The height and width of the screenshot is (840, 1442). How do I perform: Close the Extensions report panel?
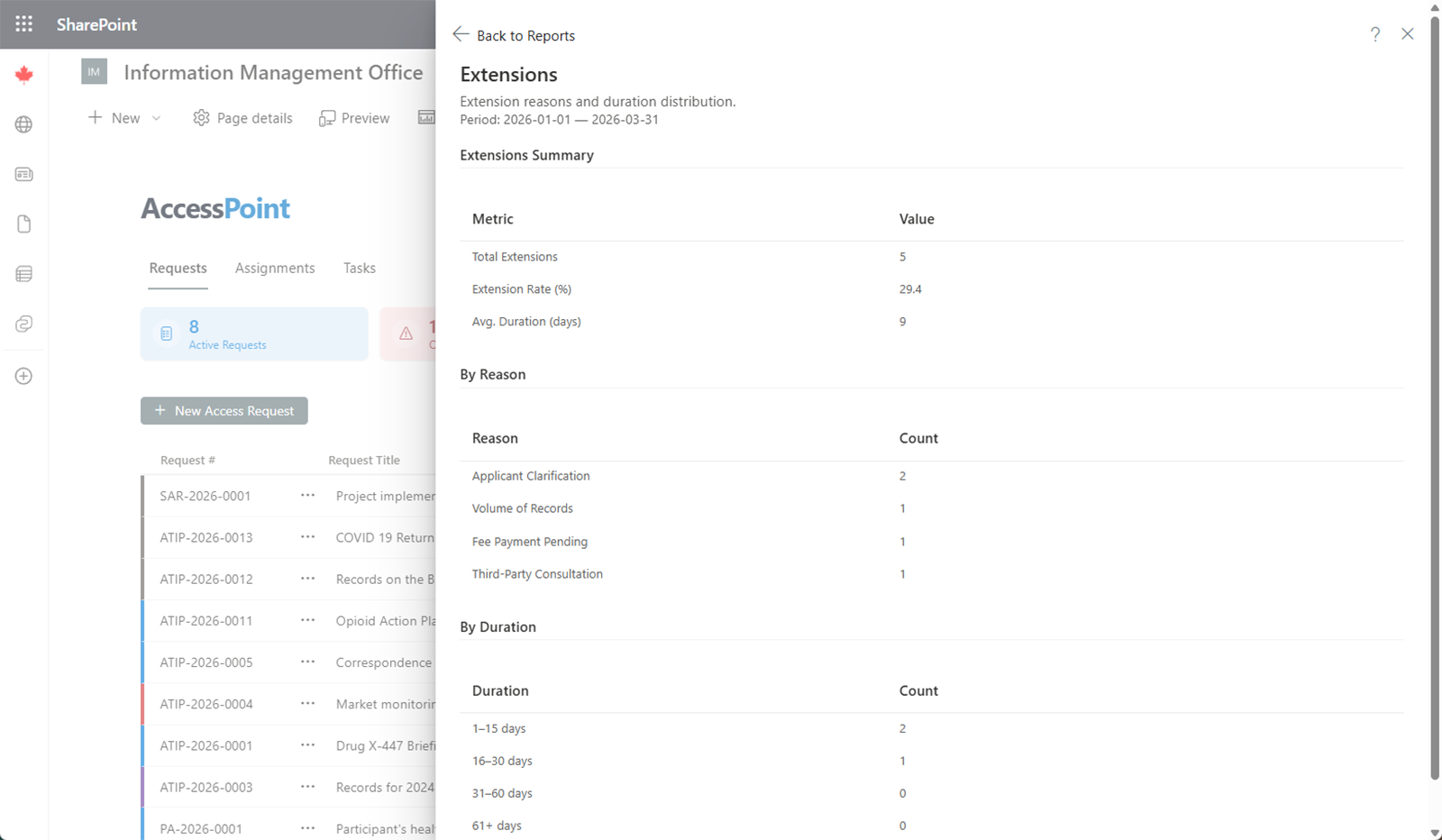[x=1407, y=34]
